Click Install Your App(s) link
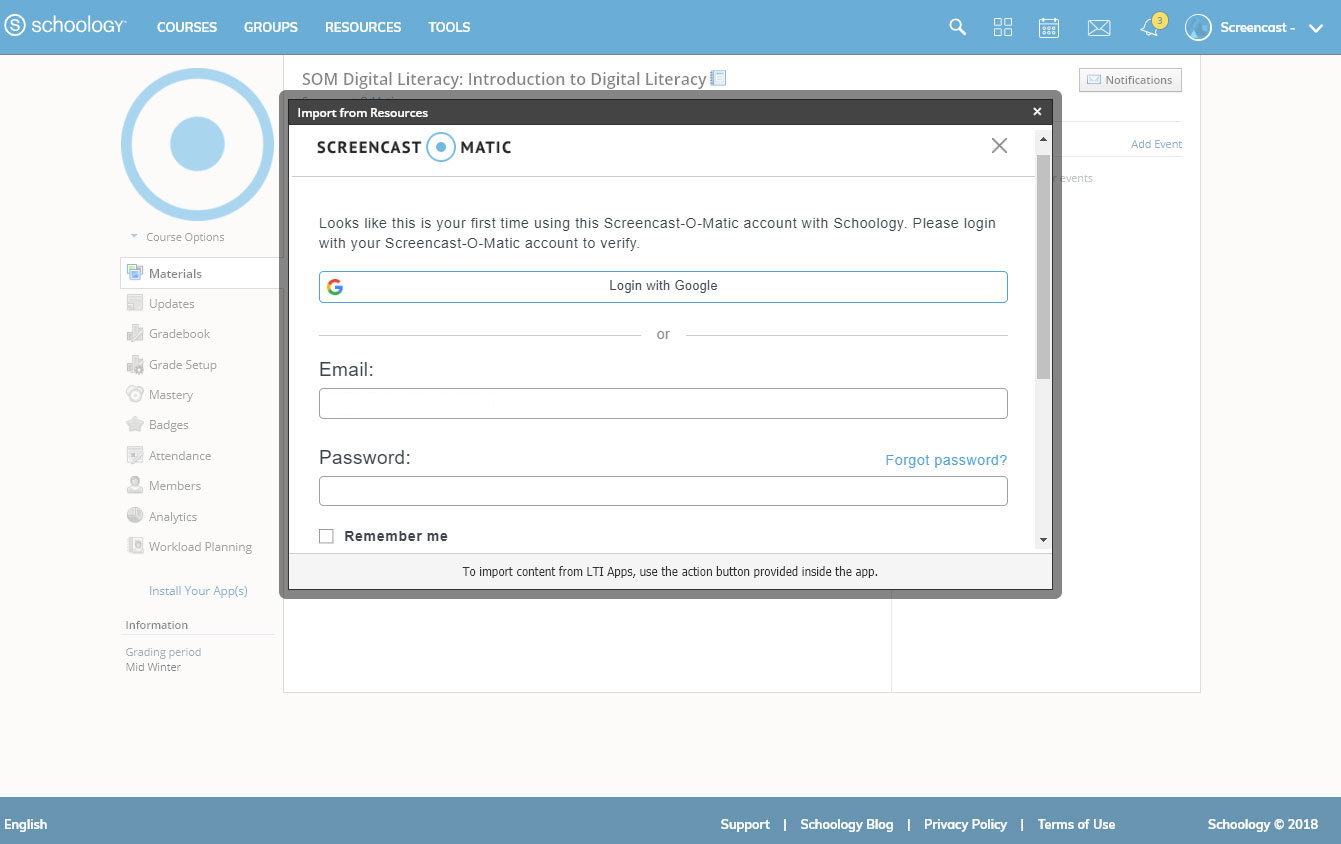Viewport: 1341px width, 844px height. tap(198, 591)
